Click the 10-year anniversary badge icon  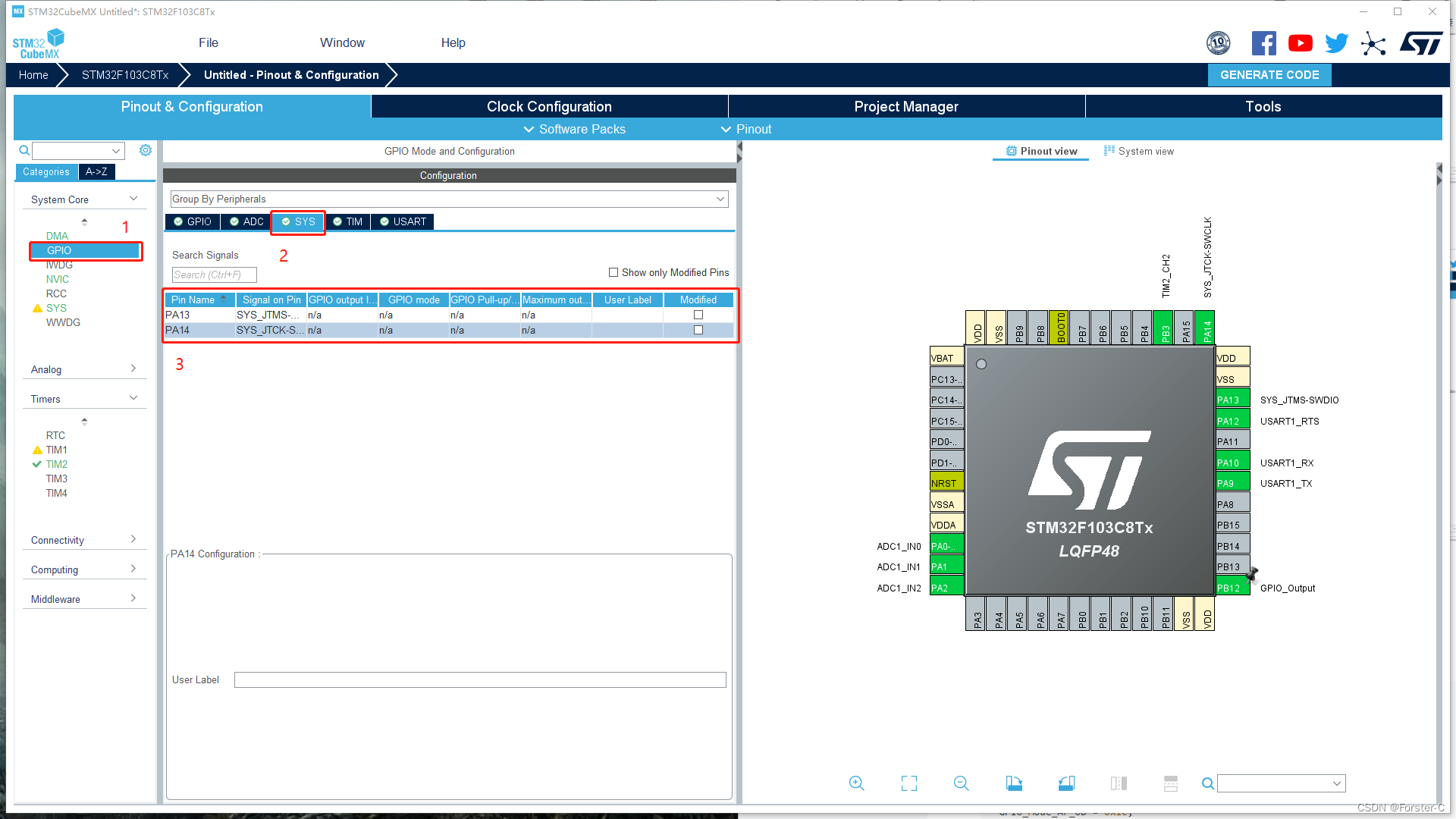[1218, 43]
